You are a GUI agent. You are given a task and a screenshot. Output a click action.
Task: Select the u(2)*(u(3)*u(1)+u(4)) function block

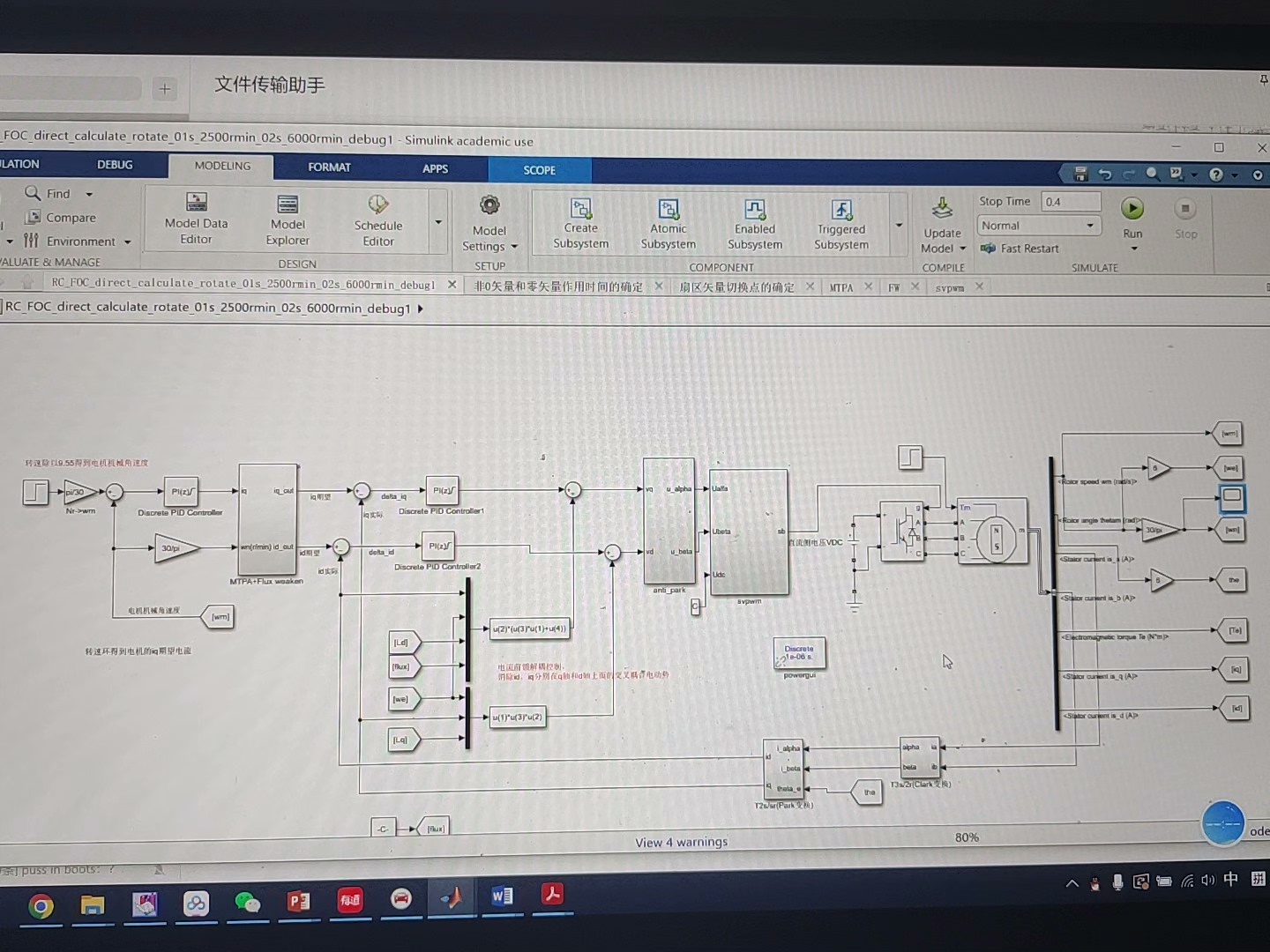[x=529, y=628]
